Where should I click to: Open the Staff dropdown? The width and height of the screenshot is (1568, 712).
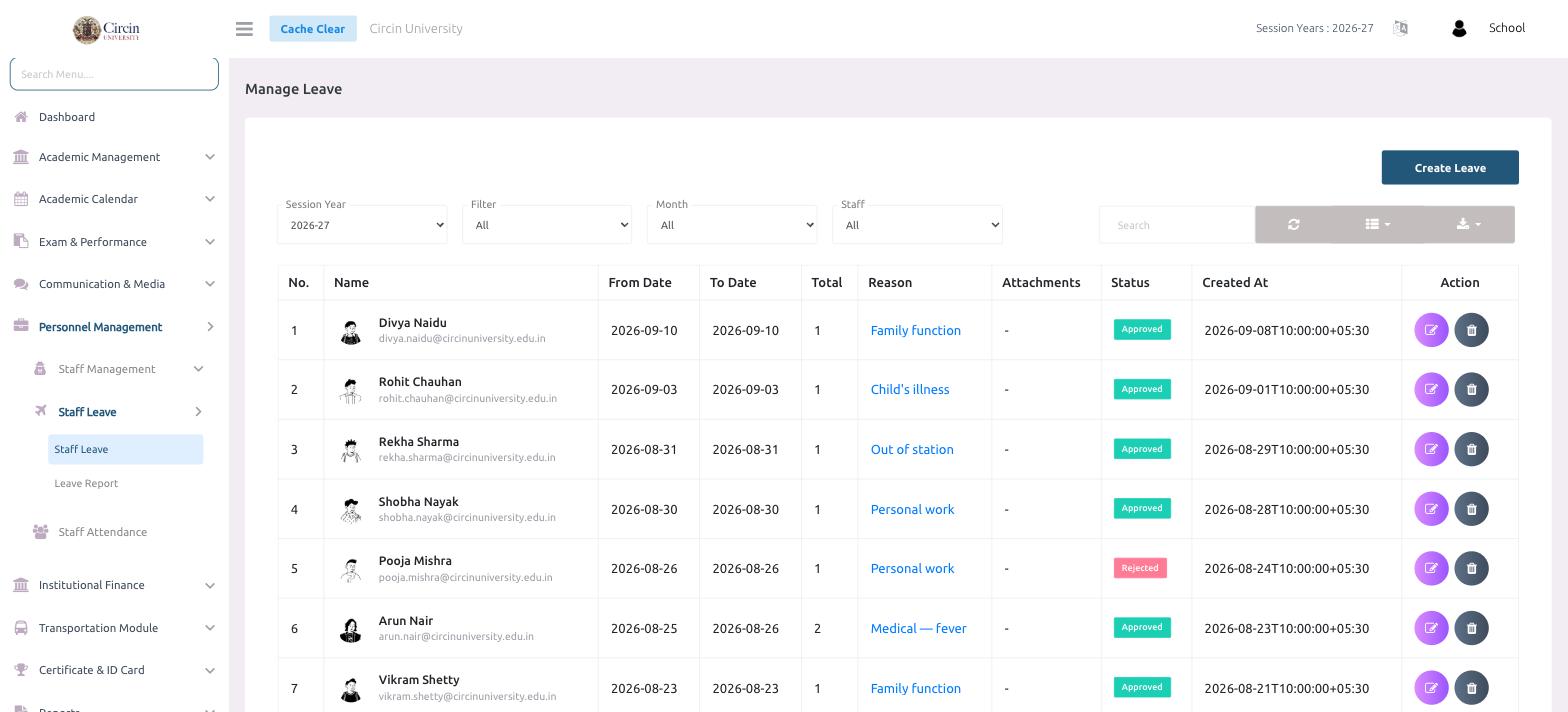[917, 224]
